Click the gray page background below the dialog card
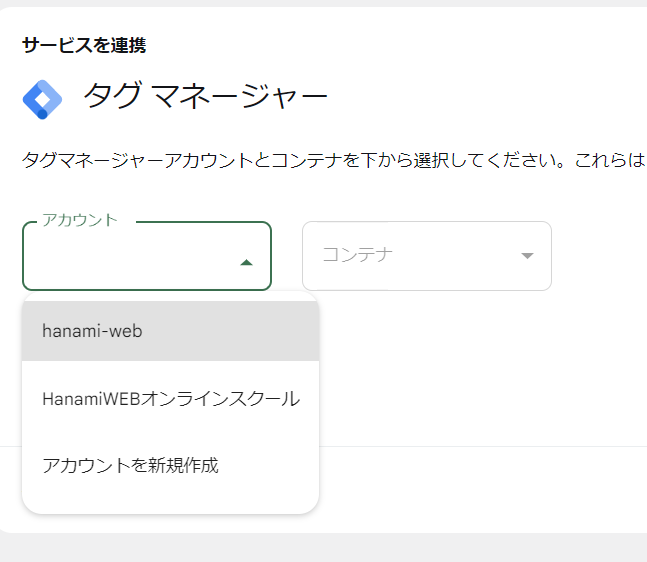Screen dimensions: 647x562 [x=324, y=548]
